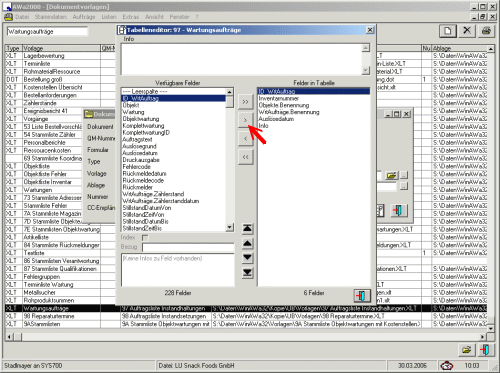
Task: Click the folder browse icon in background dialog
Action: pyautogui.click(x=392, y=175)
